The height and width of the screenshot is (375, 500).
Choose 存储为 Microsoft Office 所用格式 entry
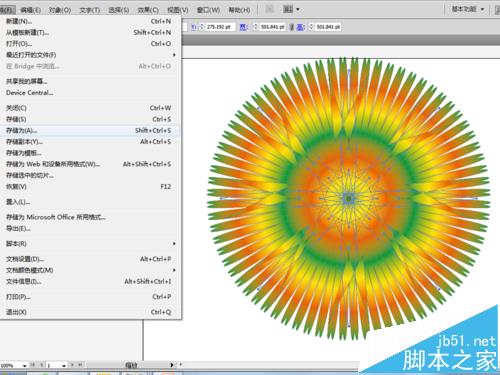click(90, 217)
